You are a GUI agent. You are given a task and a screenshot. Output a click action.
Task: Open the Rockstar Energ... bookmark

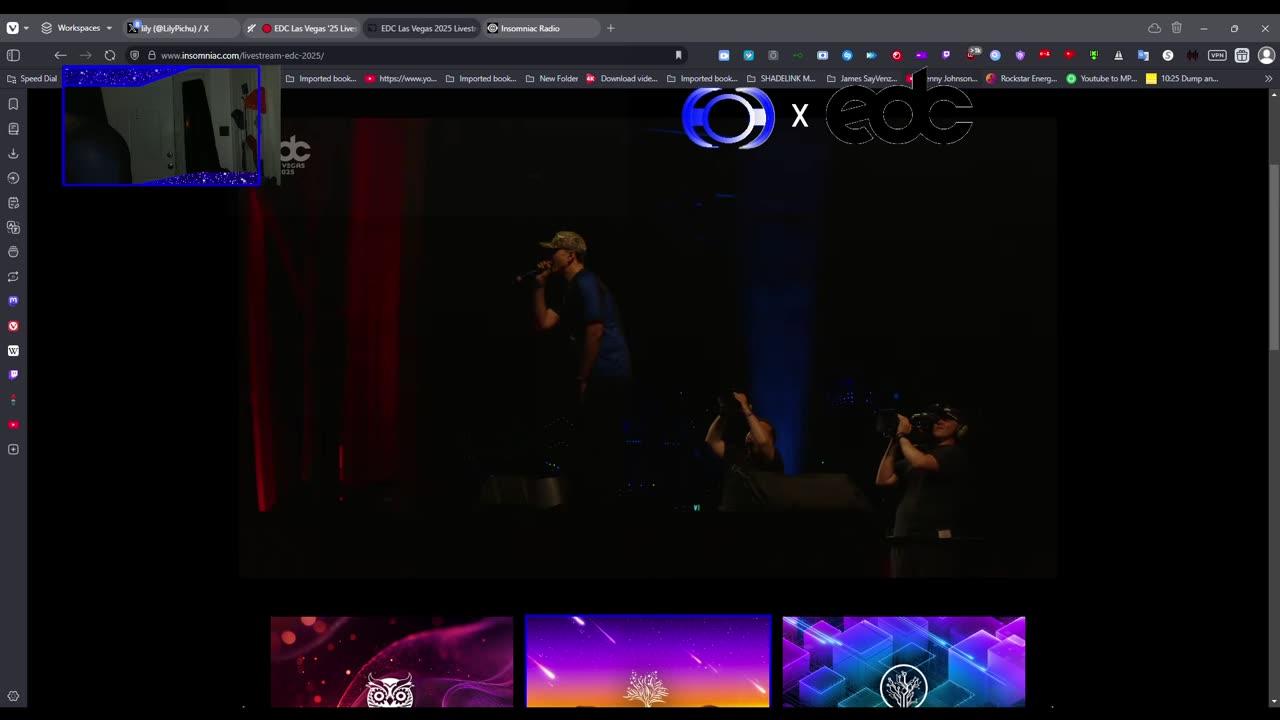(1022, 78)
